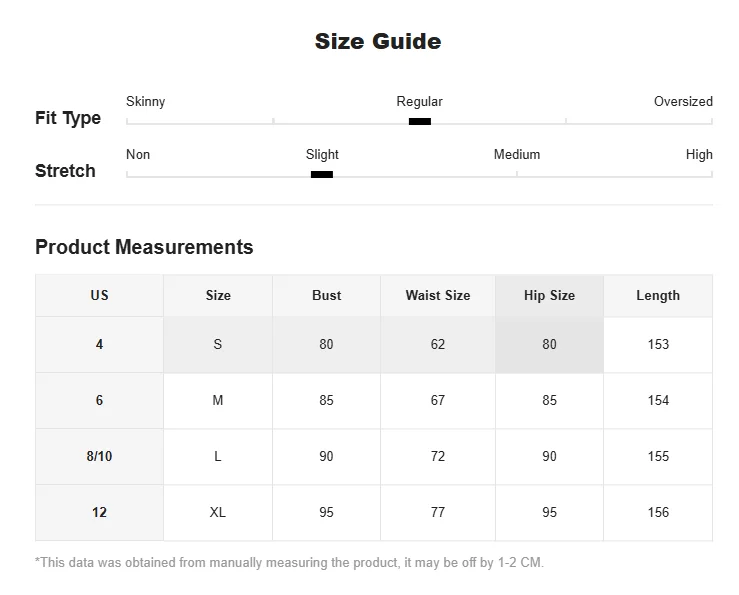The width and height of the screenshot is (739, 595).
Task: Click the Slight stretch label
Action: 322,154
